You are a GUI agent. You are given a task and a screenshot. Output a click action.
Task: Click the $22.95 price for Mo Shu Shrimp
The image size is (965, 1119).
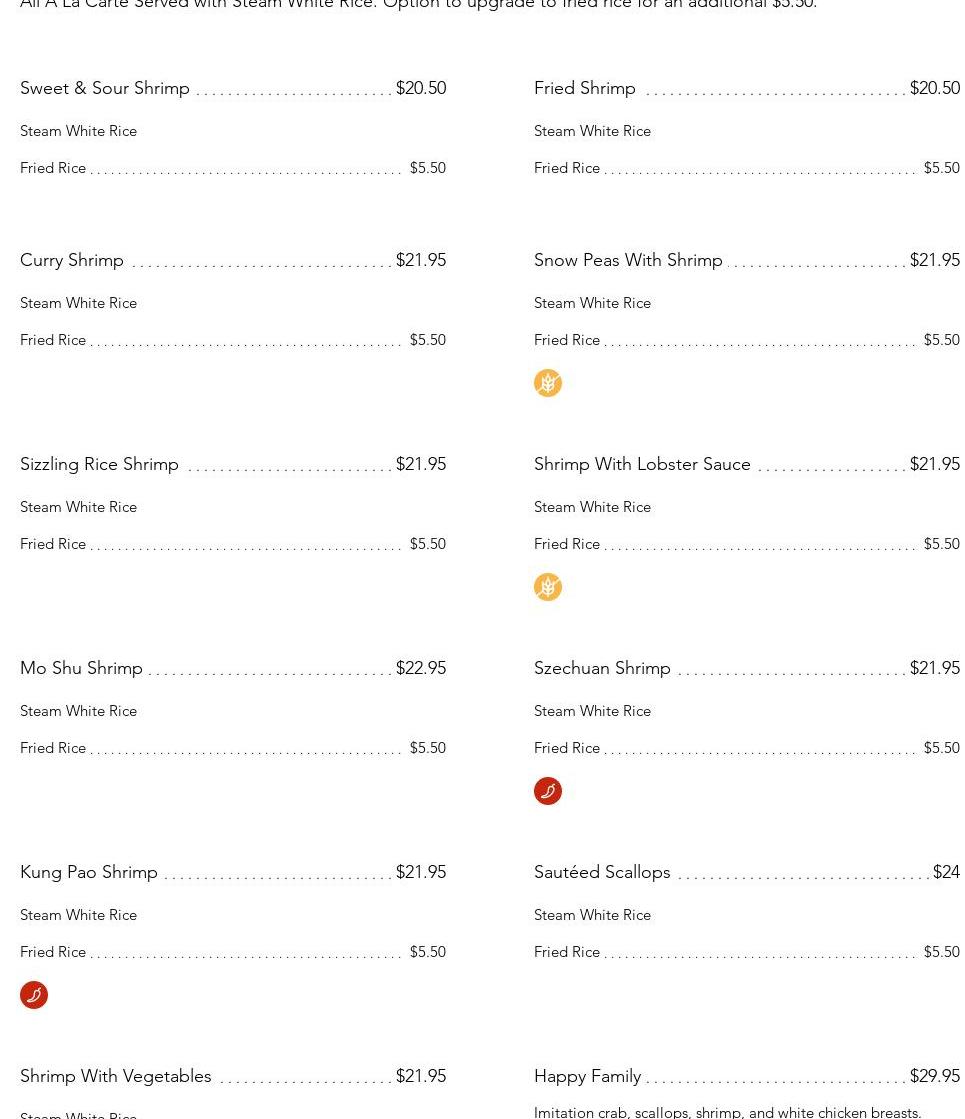click(421, 668)
